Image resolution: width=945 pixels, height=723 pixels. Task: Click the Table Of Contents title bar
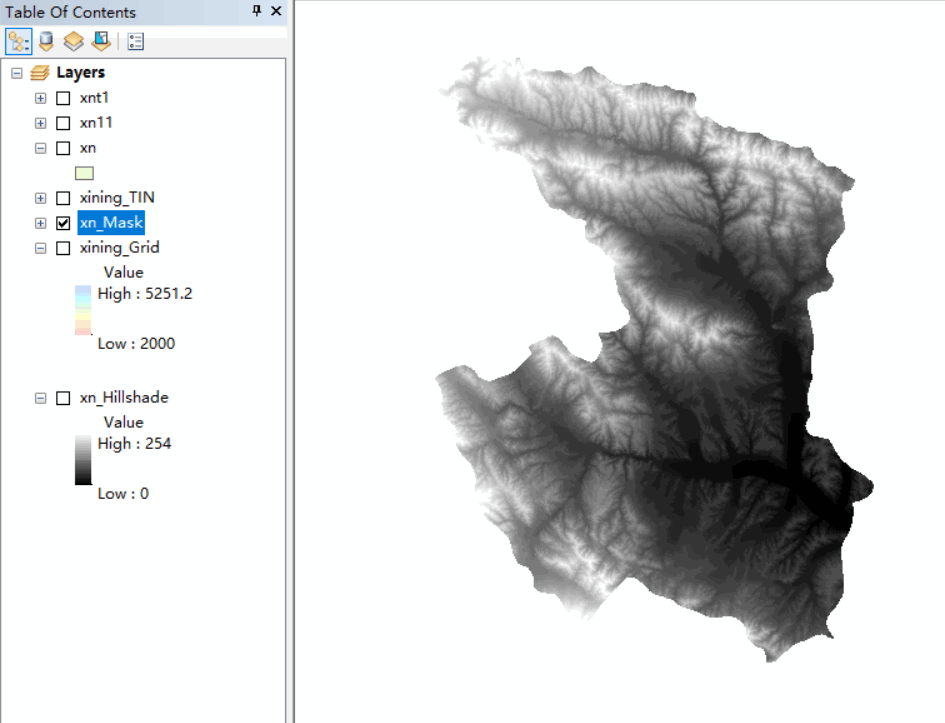143,11
